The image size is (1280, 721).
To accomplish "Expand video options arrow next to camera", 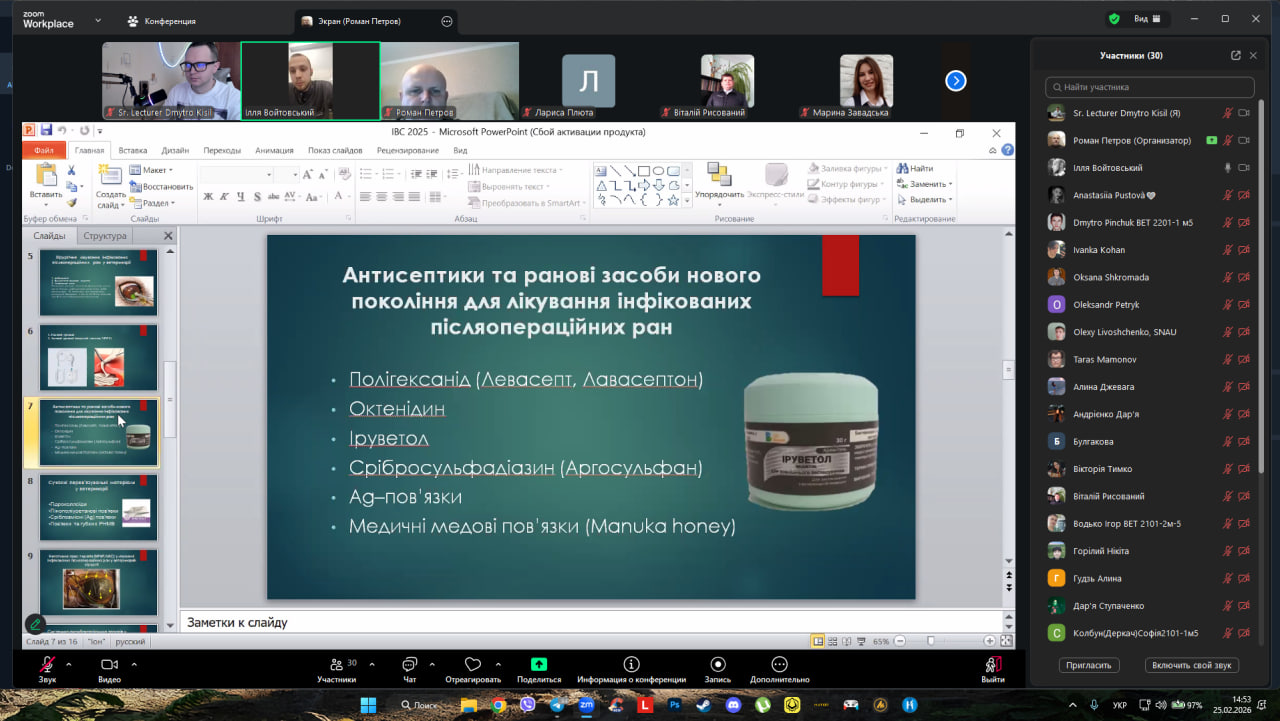I will pos(134,664).
